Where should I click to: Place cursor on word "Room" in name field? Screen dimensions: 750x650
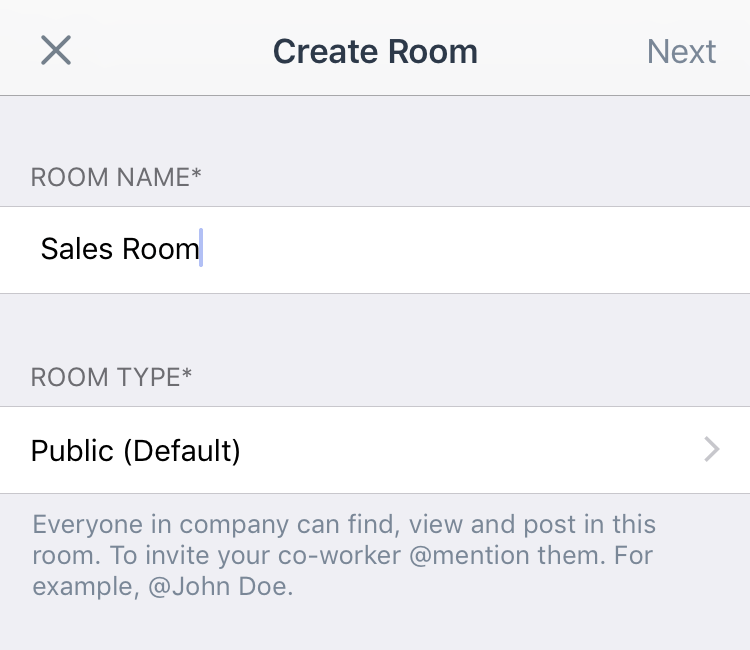(161, 249)
